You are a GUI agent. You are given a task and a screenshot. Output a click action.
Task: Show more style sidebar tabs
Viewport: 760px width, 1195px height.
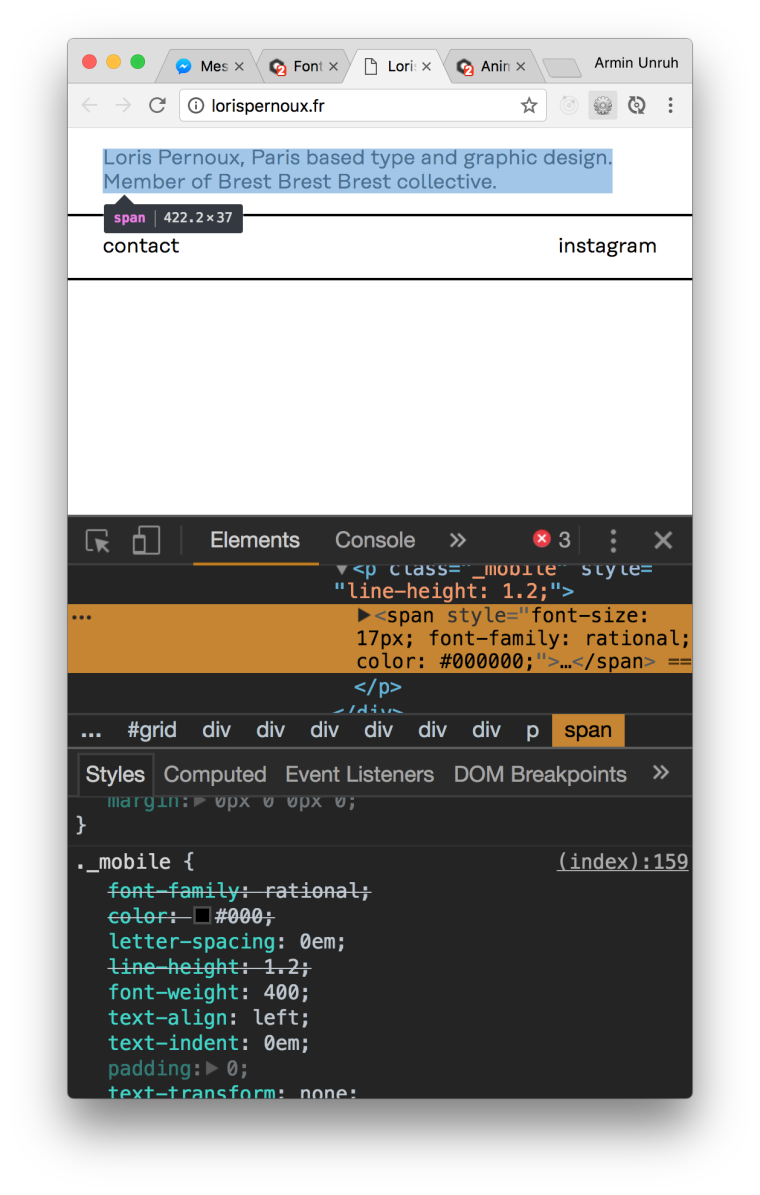point(660,773)
